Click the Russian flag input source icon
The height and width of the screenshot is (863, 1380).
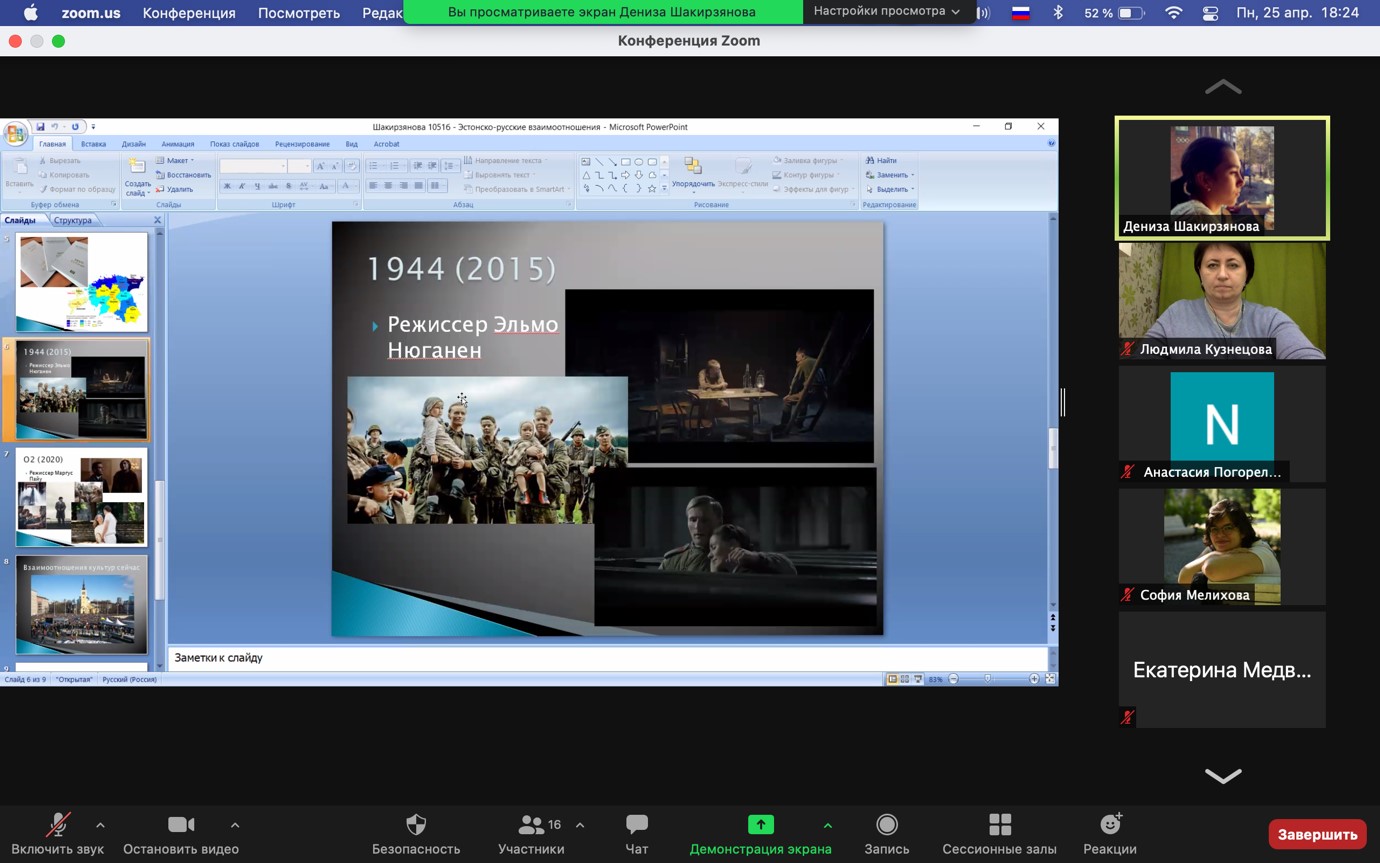tap(1021, 13)
